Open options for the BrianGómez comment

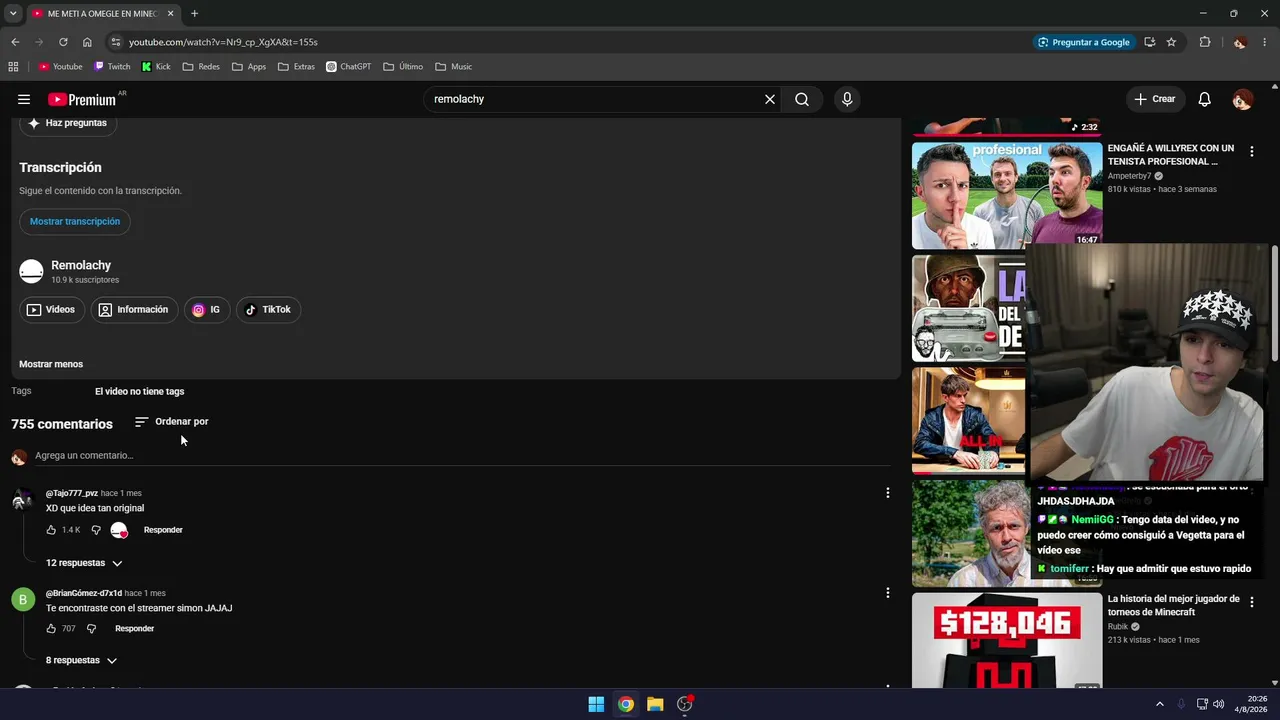[x=887, y=593]
